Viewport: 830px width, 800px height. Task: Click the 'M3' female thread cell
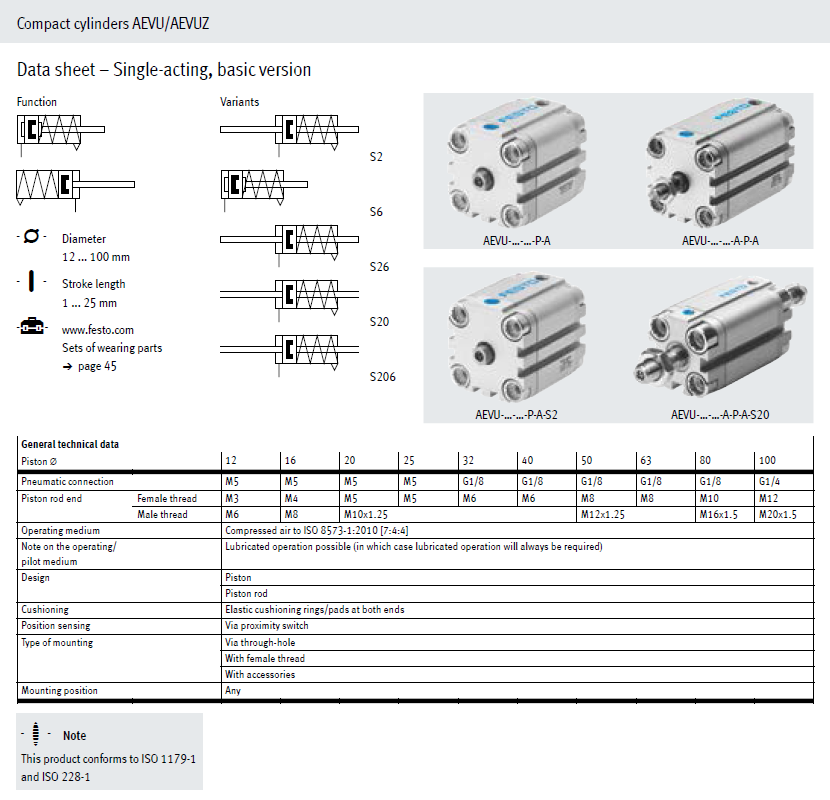tap(232, 498)
